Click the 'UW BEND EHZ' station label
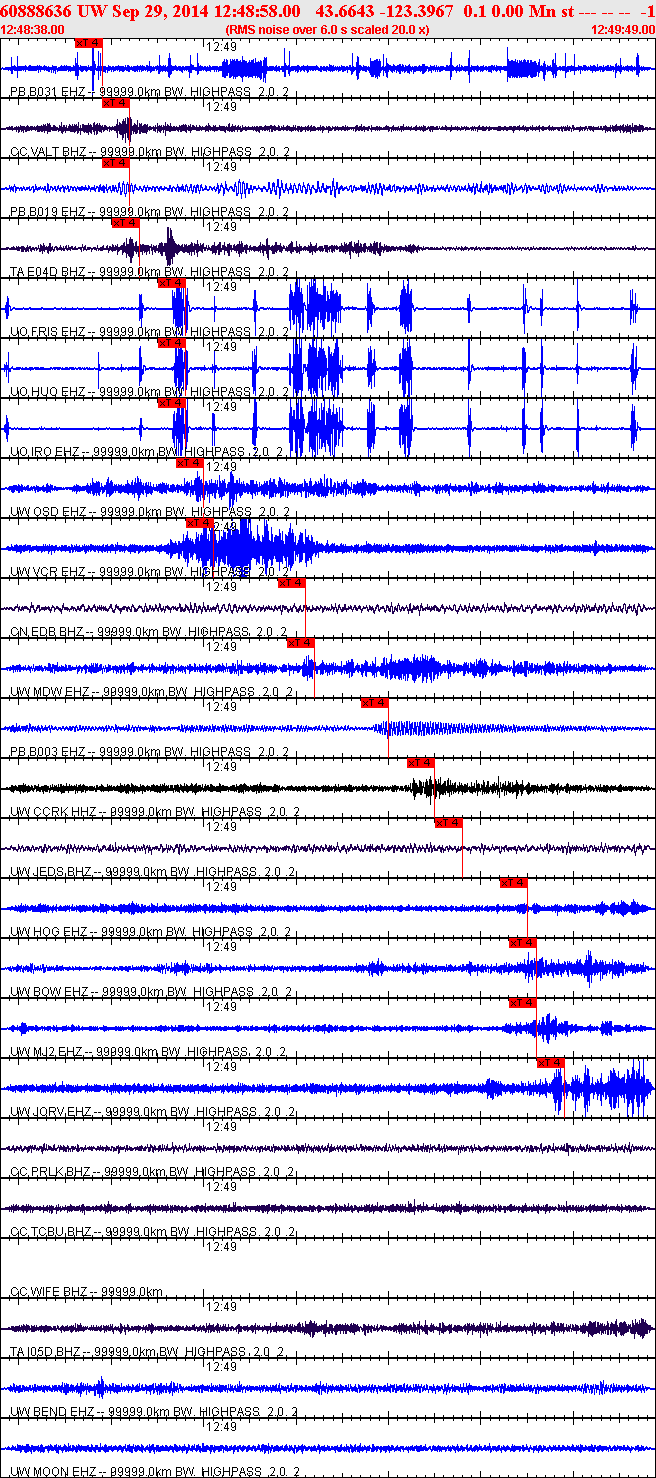 coord(52,1412)
